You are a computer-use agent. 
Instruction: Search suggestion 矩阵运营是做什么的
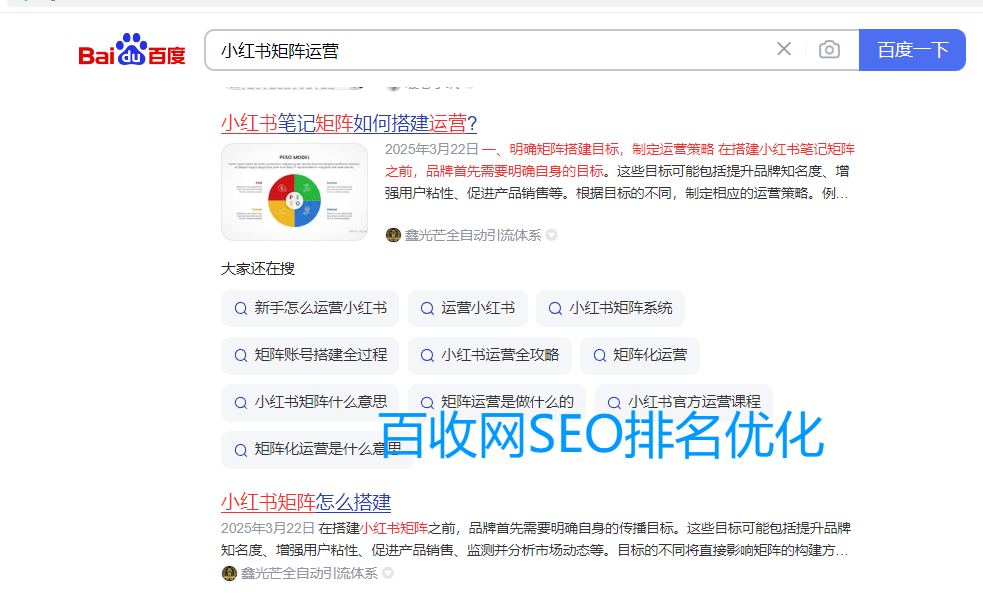click(x=497, y=402)
